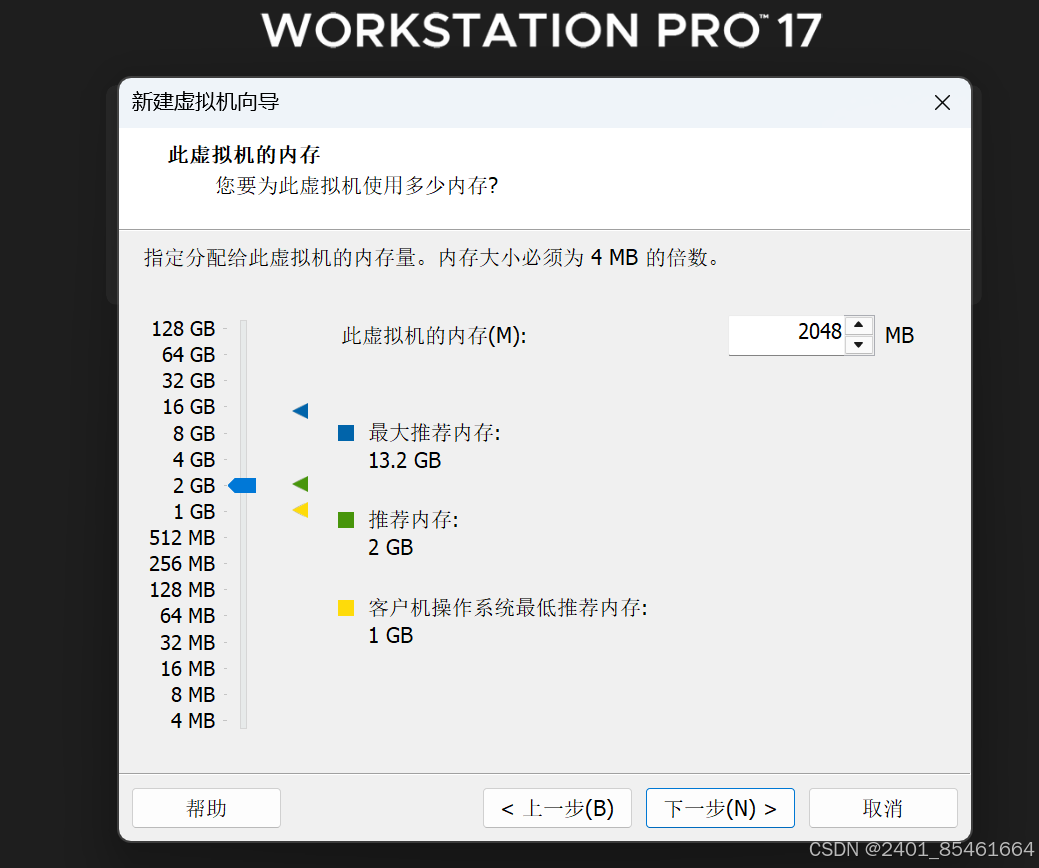Click the yellow square legend for 客户机操作系统最低推荐内存
This screenshot has width=1039, height=868.
pos(346,608)
